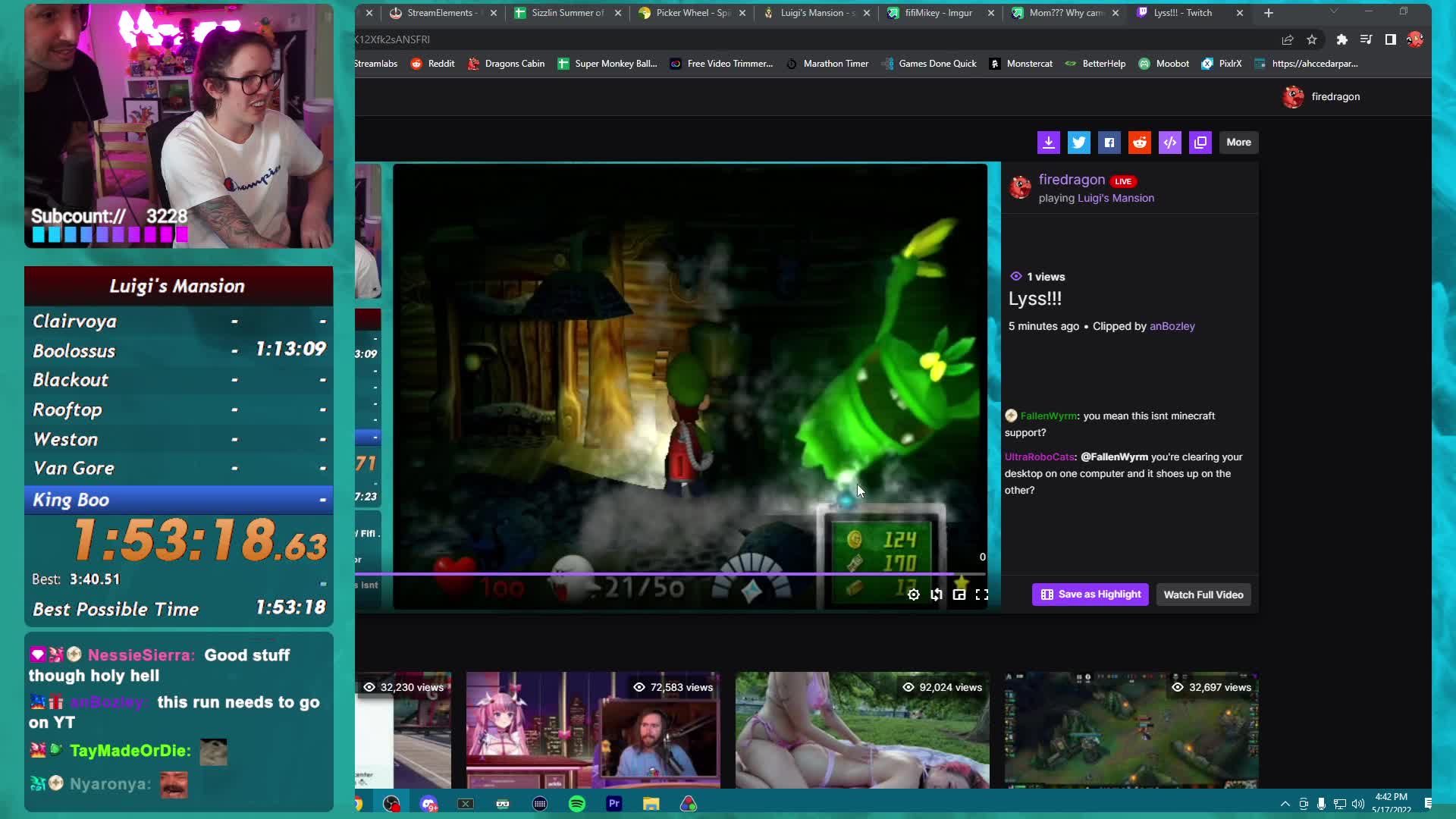Switch to Mom??? Why cam tab

click(x=1065, y=13)
